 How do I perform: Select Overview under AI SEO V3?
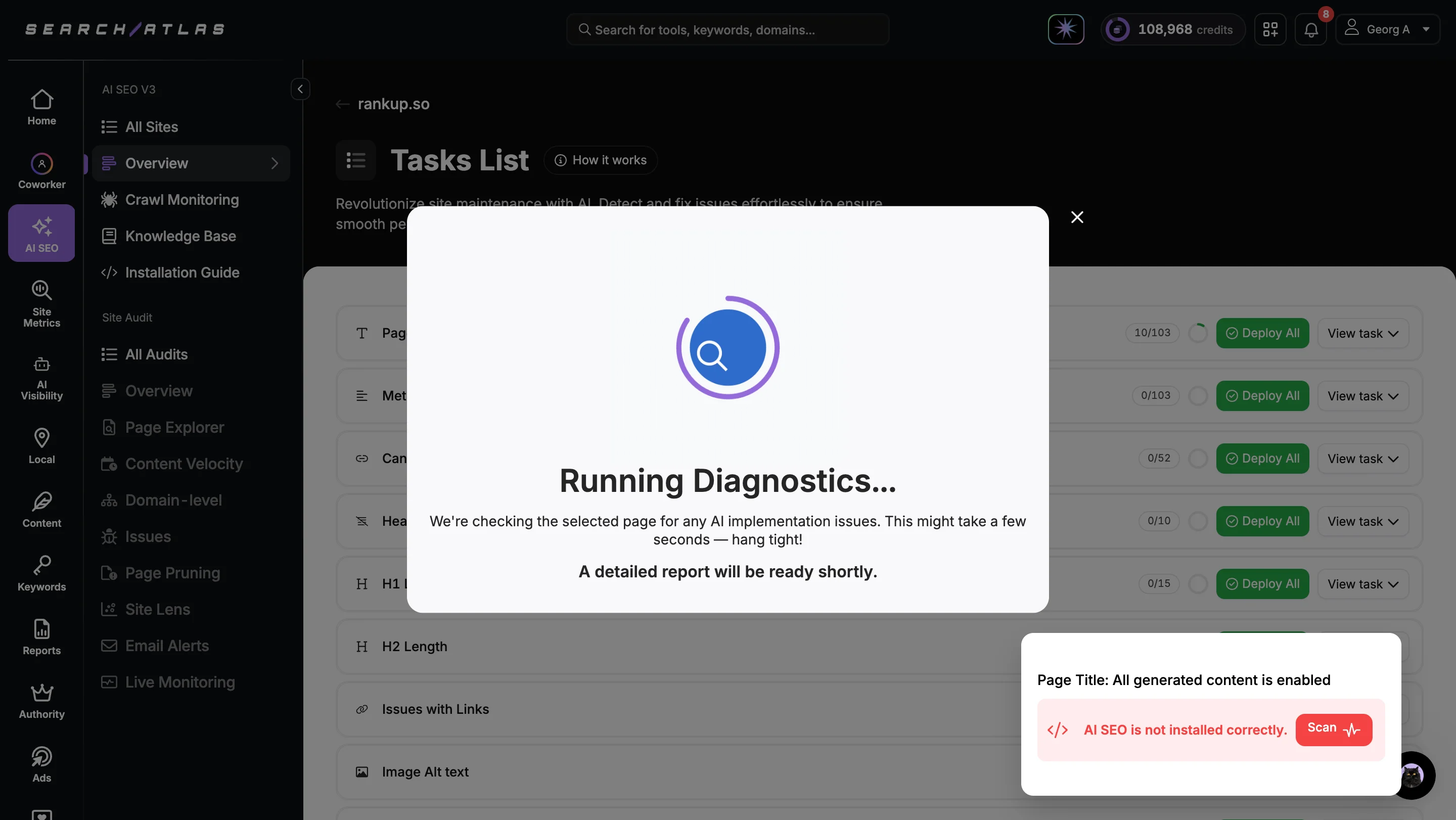(x=191, y=163)
